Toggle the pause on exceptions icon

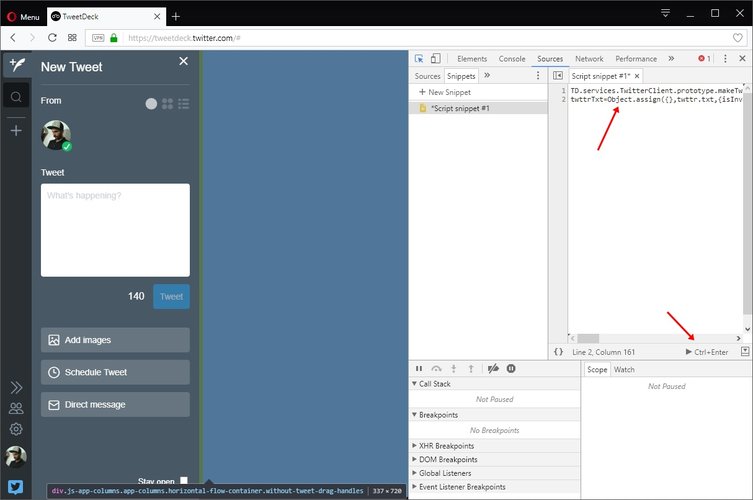pyautogui.click(x=511, y=368)
